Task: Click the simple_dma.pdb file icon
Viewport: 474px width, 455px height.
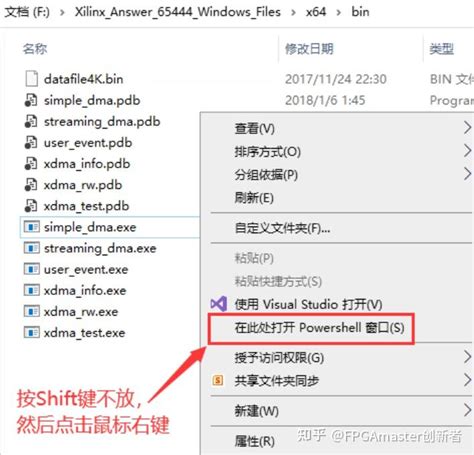Action: tap(31, 100)
